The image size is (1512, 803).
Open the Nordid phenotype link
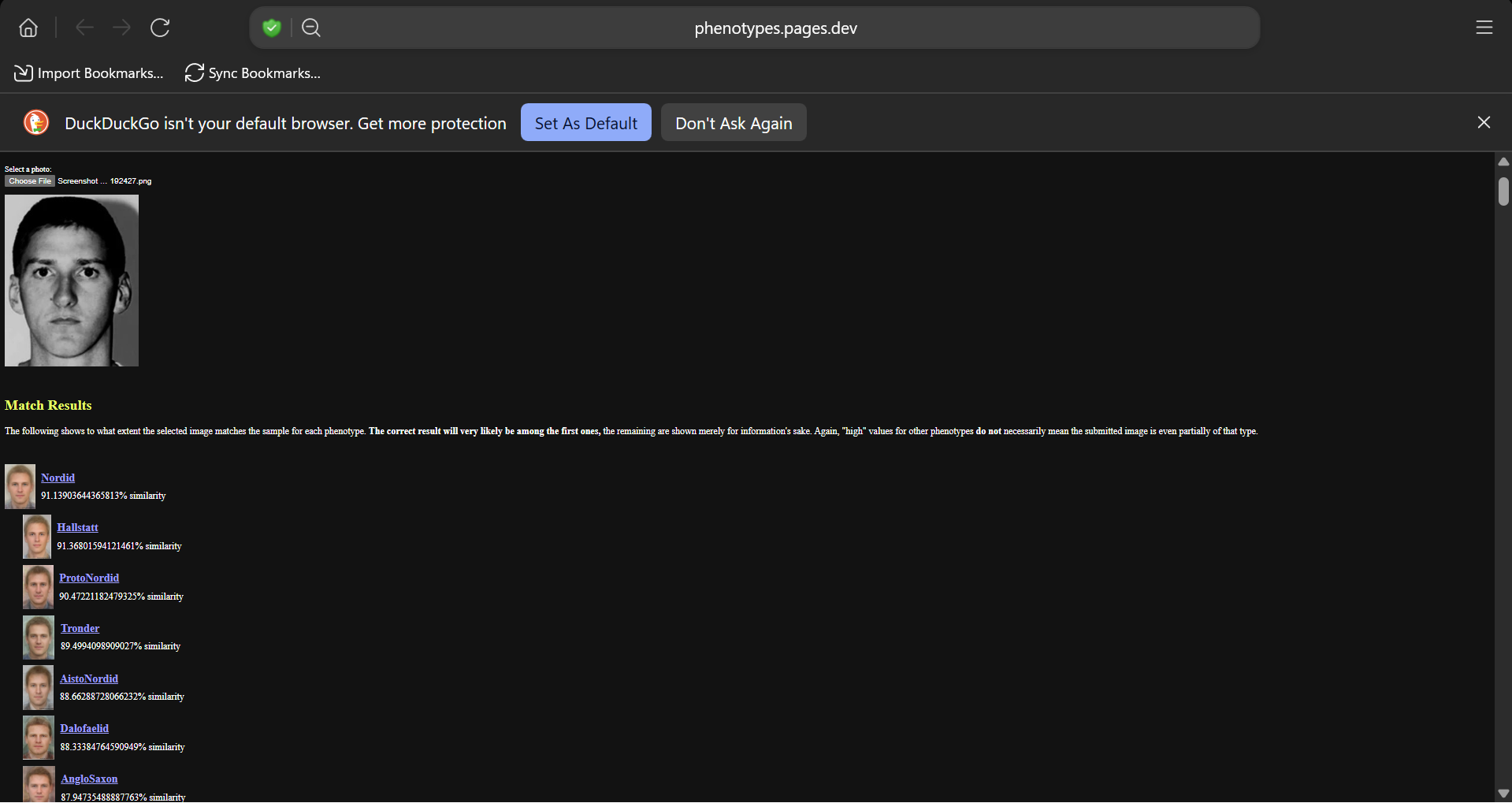click(x=58, y=478)
